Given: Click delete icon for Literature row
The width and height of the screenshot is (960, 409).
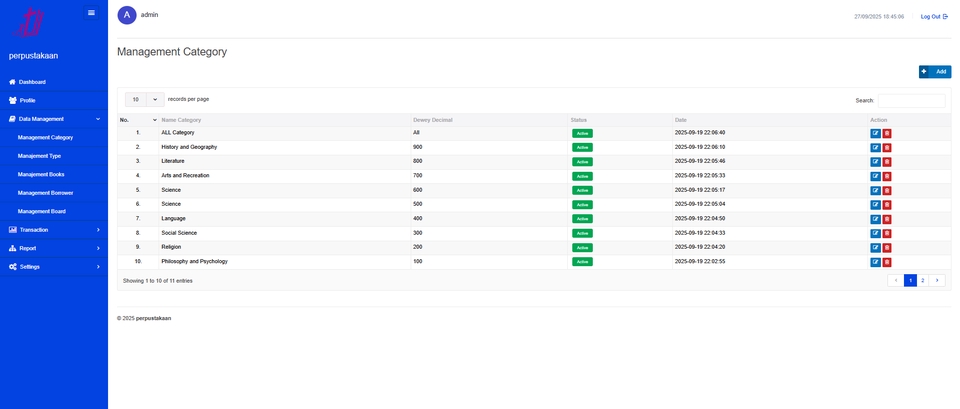Looking at the screenshot, I should point(887,161).
